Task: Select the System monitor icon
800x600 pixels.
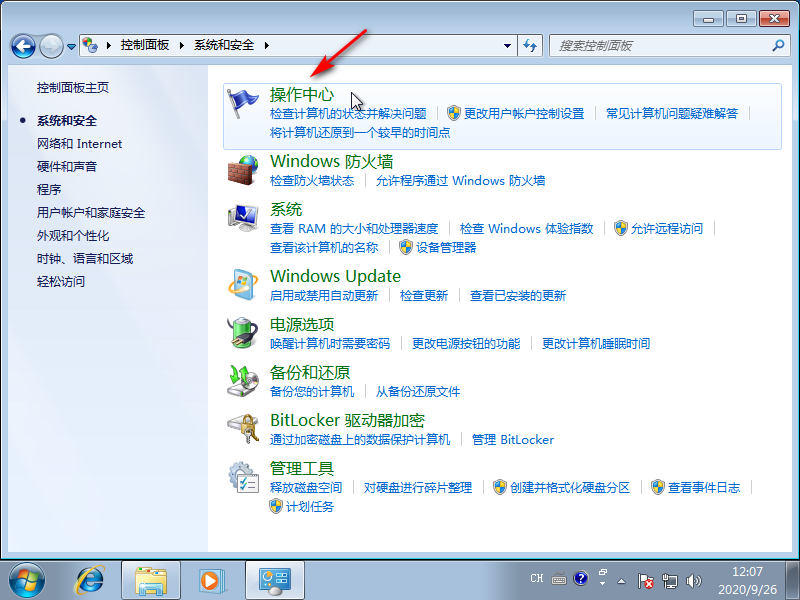Action: pyautogui.click(x=243, y=215)
